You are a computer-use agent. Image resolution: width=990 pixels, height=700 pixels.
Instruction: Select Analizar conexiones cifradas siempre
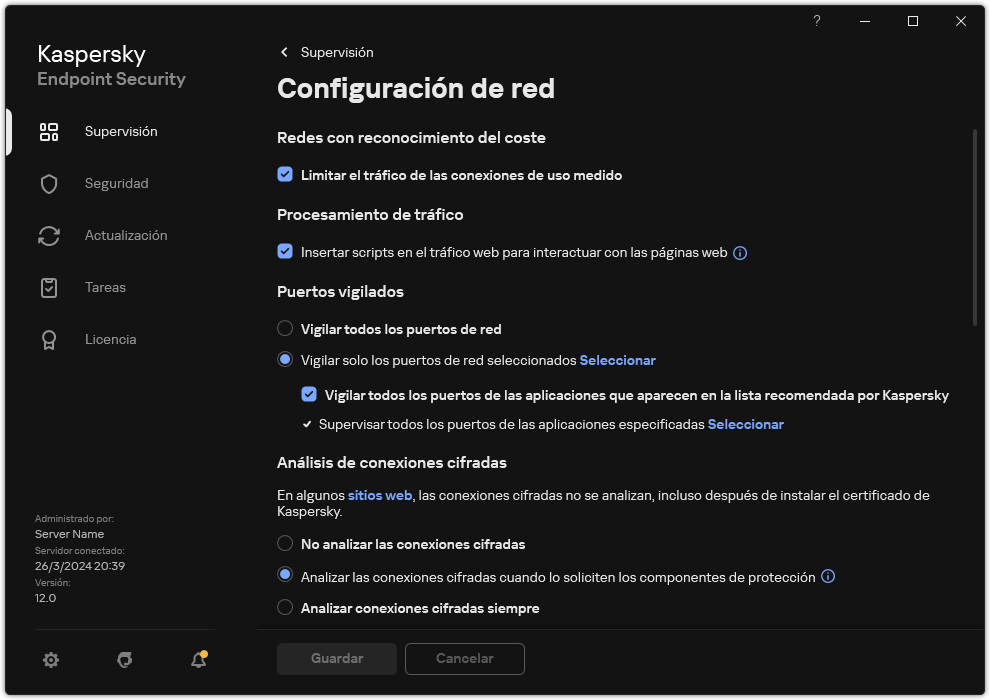(x=285, y=608)
